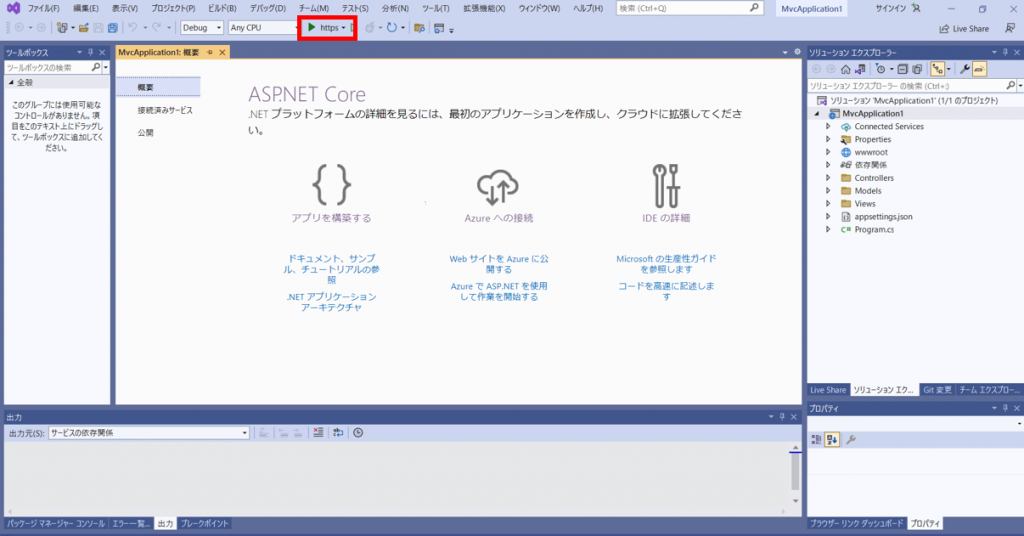
Task: Click the Find in Files folder icon
Action: pos(419,28)
